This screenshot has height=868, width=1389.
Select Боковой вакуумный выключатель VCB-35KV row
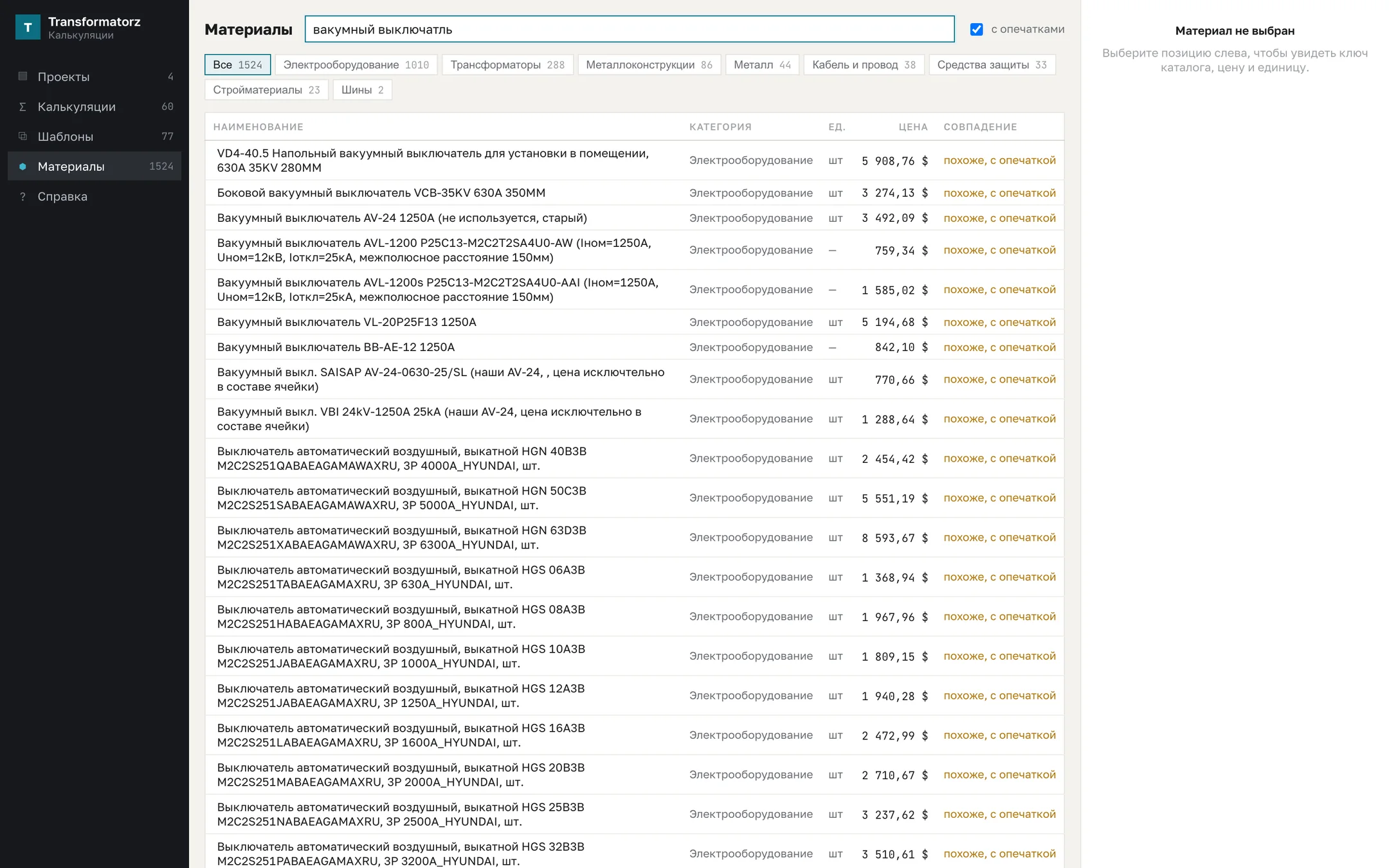tap(634, 193)
